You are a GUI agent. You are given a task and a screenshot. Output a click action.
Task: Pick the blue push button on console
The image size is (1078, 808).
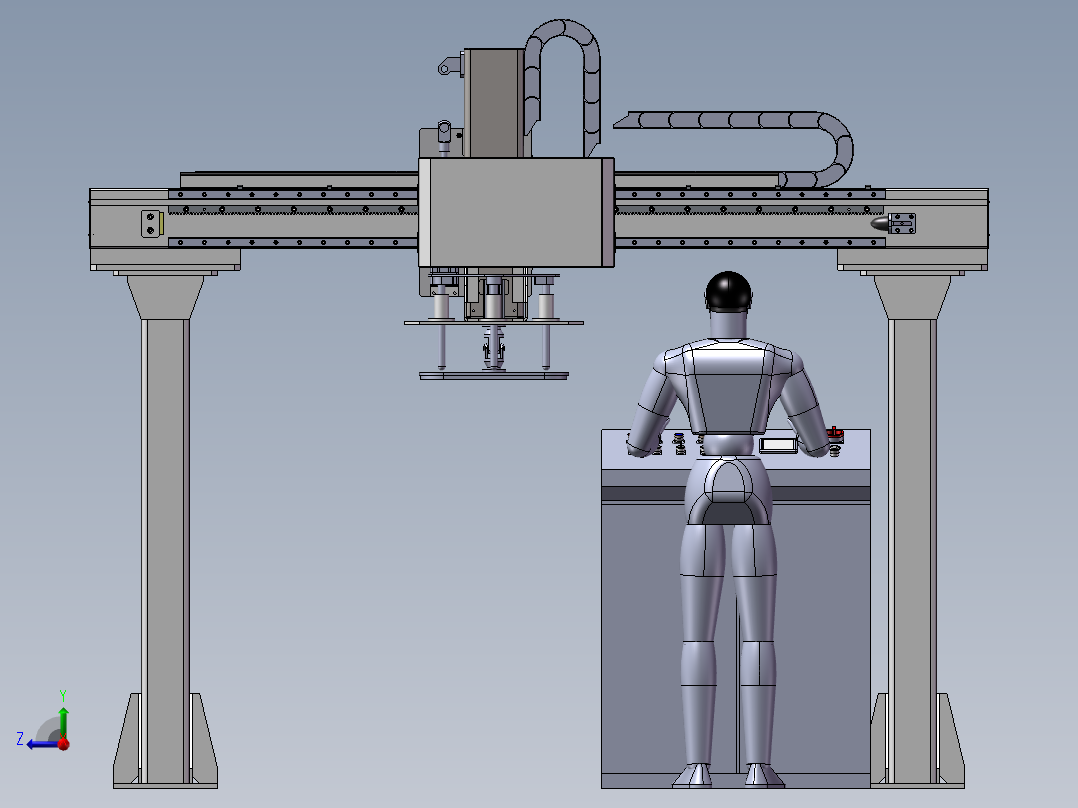tap(679, 437)
